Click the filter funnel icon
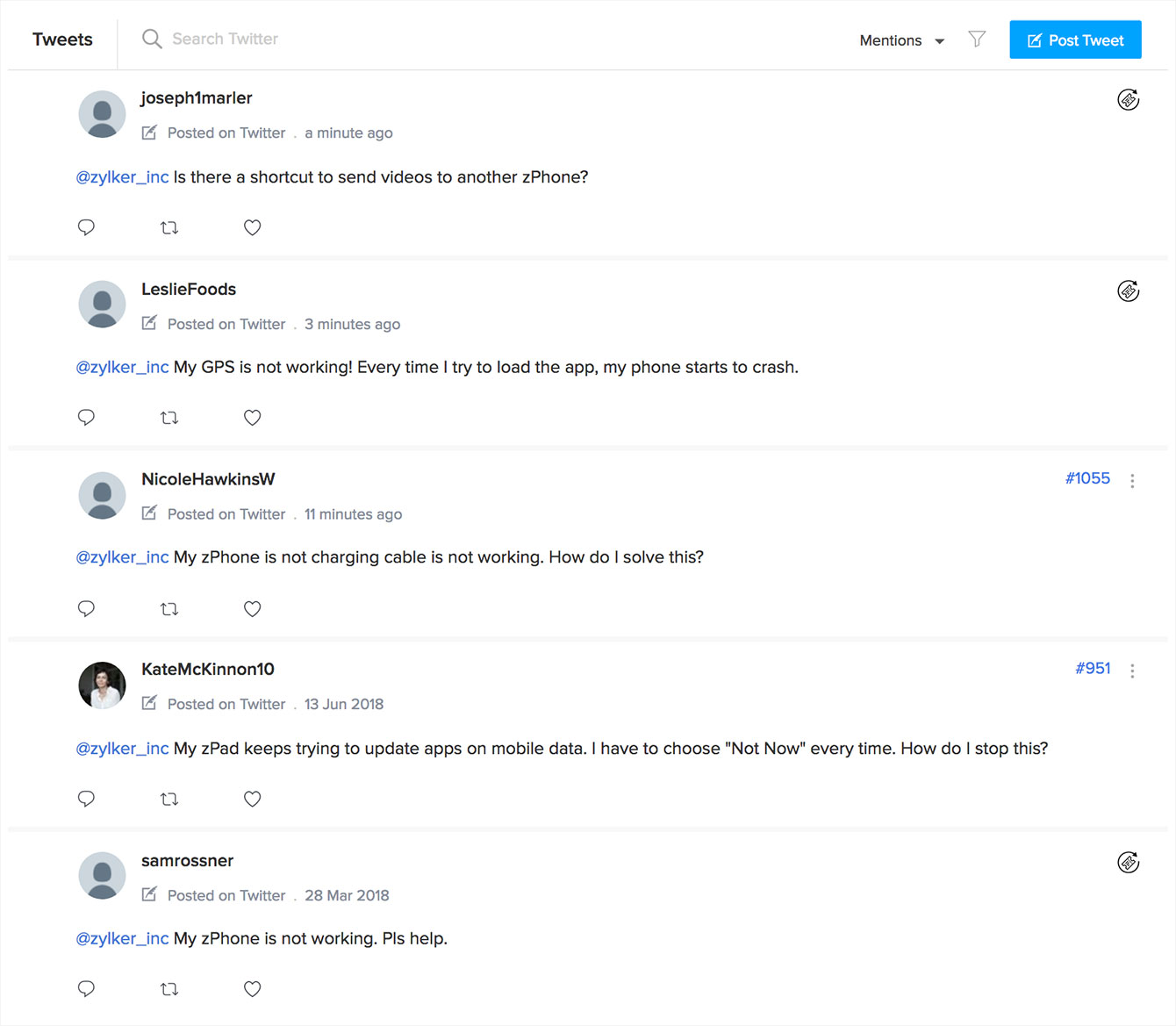 tap(977, 39)
